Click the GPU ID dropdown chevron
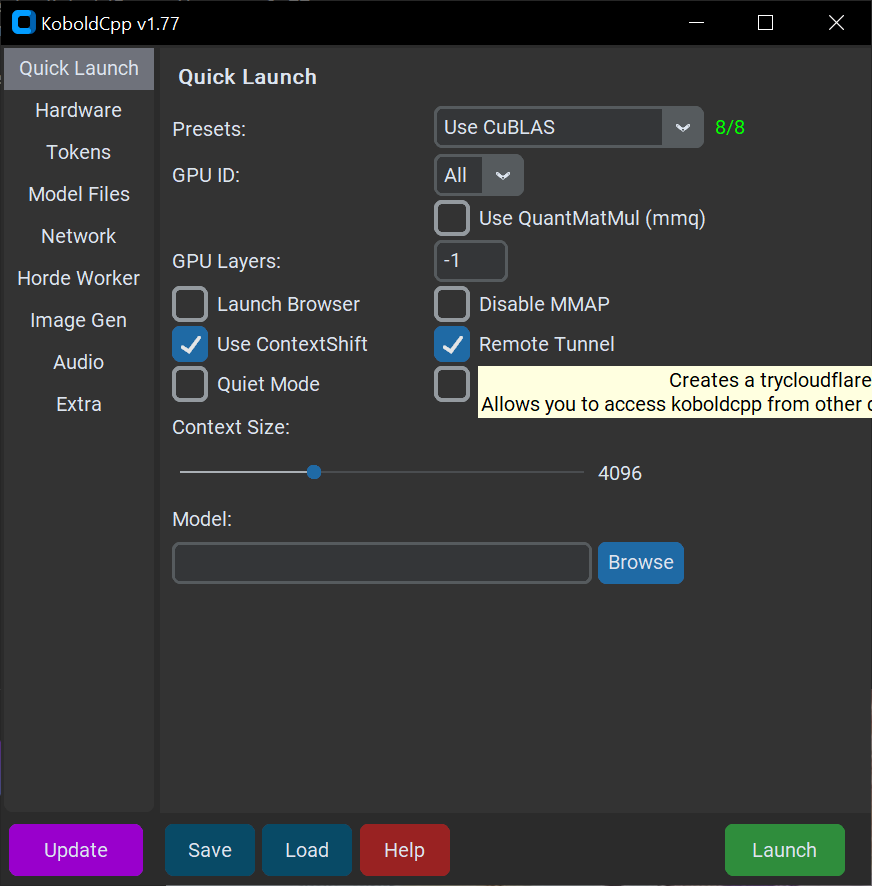This screenshot has height=886, width=872. point(502,175)
